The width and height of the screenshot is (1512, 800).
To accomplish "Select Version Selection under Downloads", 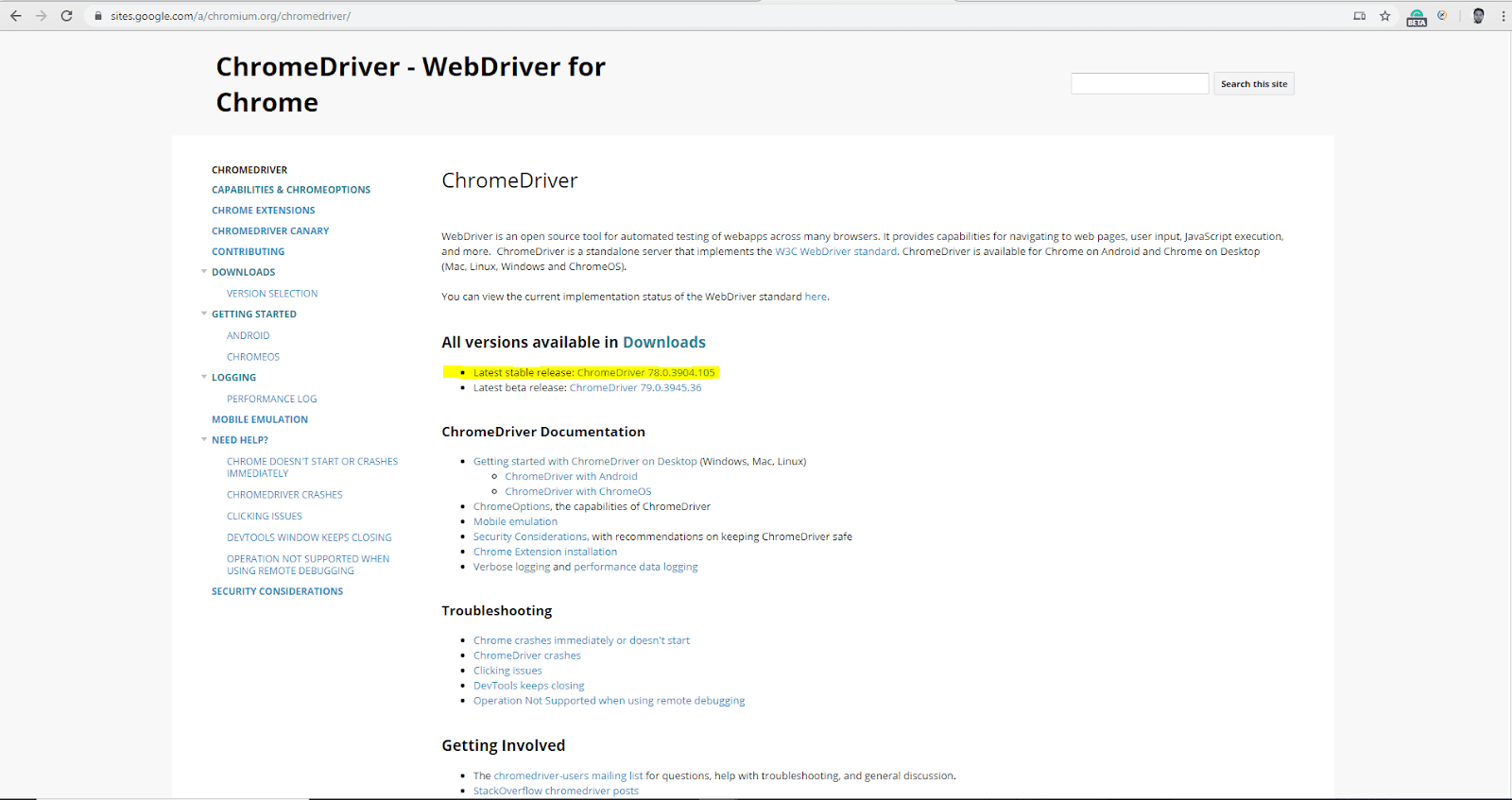I will tap(272, 294).
